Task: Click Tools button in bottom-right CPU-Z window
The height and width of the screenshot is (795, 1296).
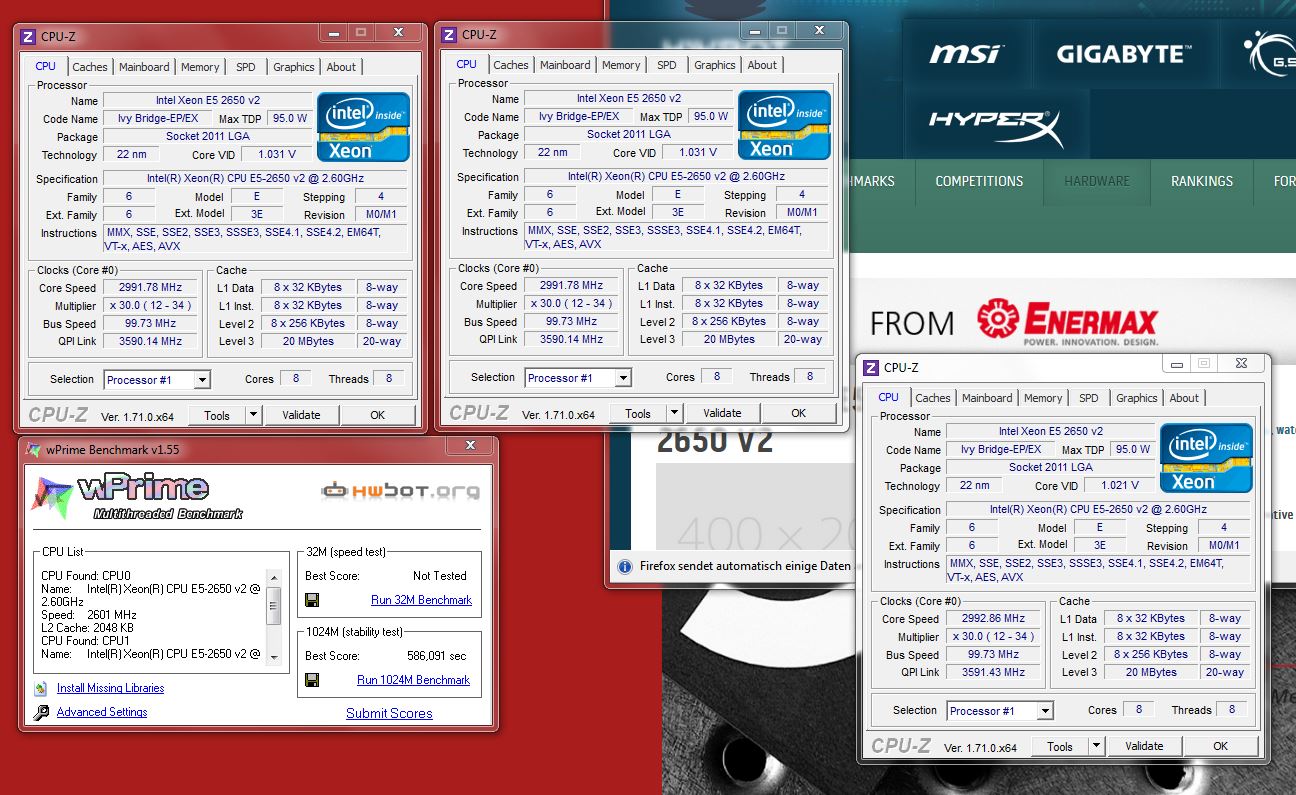Action: tap(1060, 746)
